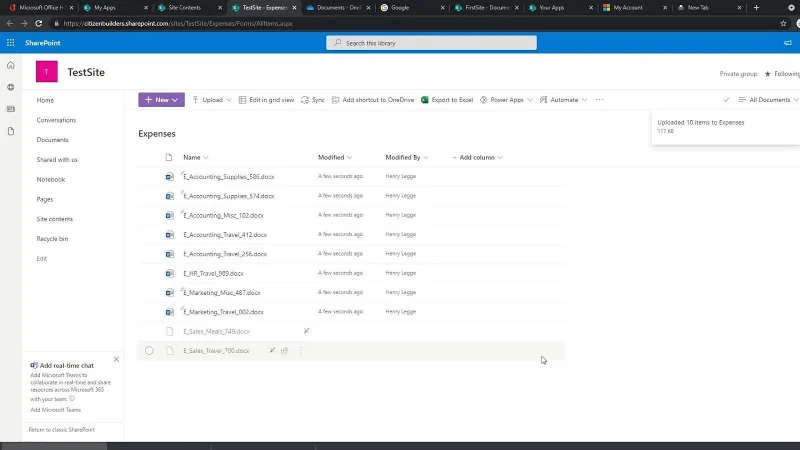This screenshot has width=800, height=450.
Task: Open the toolbar more options ellipsis
Action: pos(599,100)
